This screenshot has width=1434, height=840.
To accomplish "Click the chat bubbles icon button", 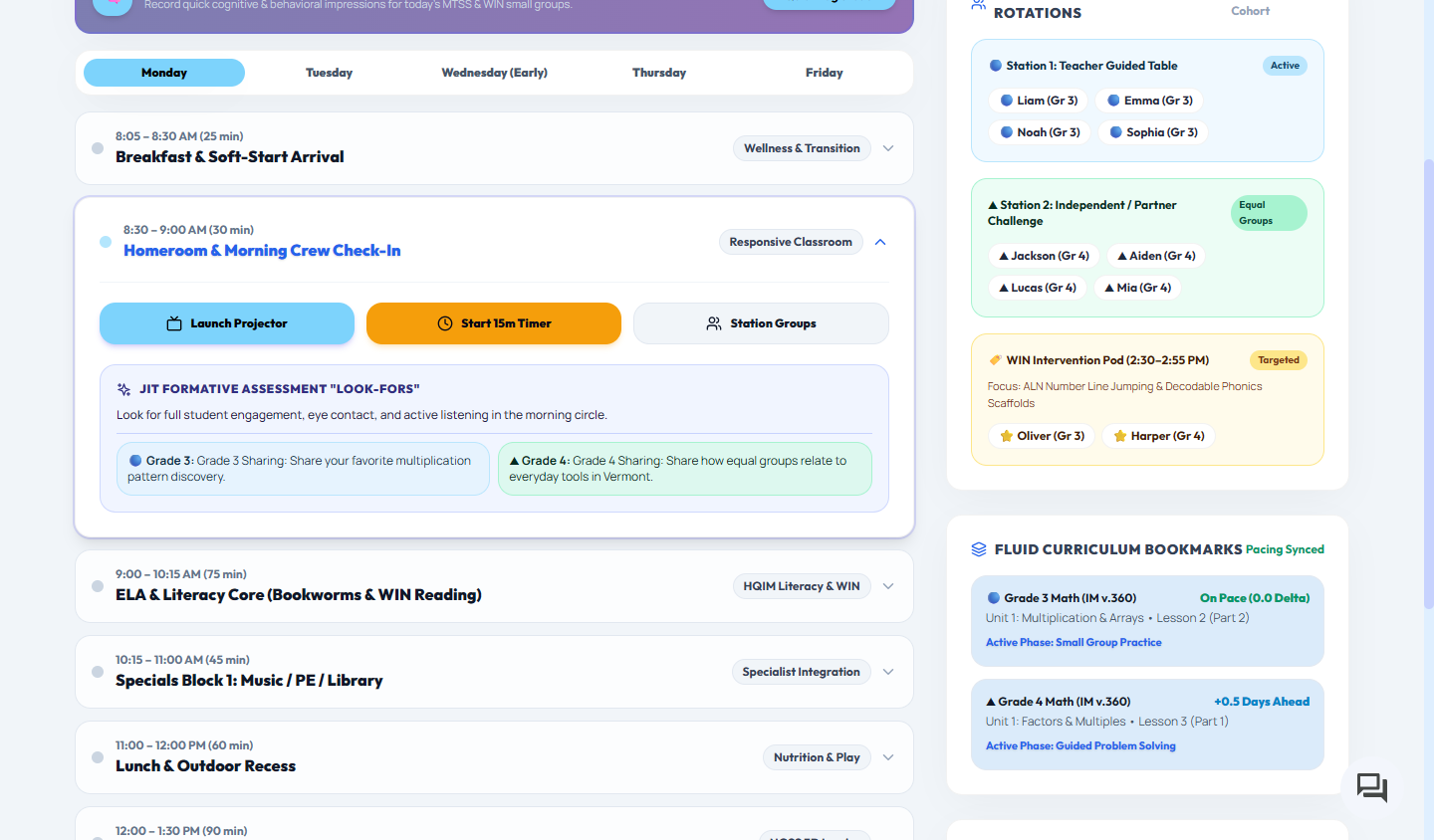I will tap(1372, 788).
